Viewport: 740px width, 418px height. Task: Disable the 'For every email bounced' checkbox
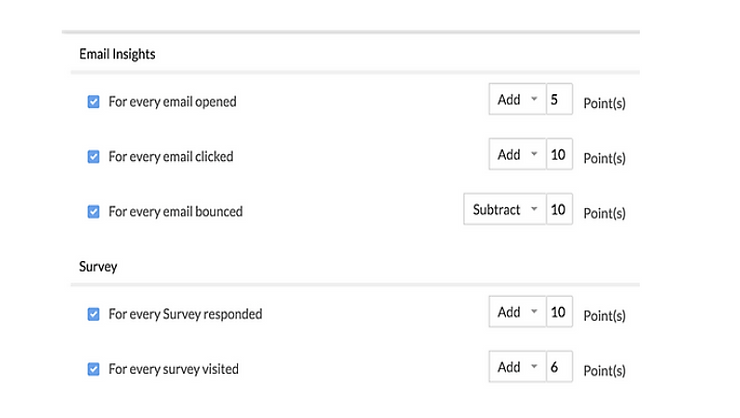pos(94,211)
